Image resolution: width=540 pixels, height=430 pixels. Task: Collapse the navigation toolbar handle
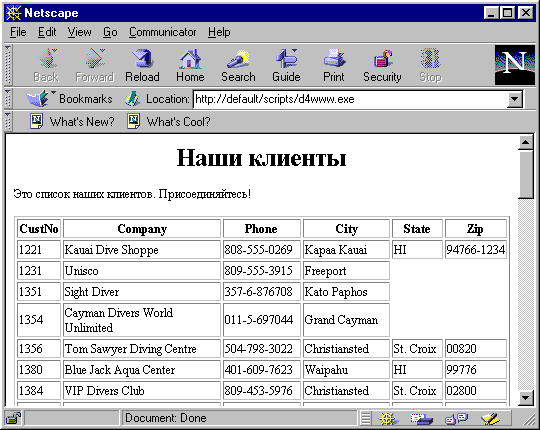point(8,65)
